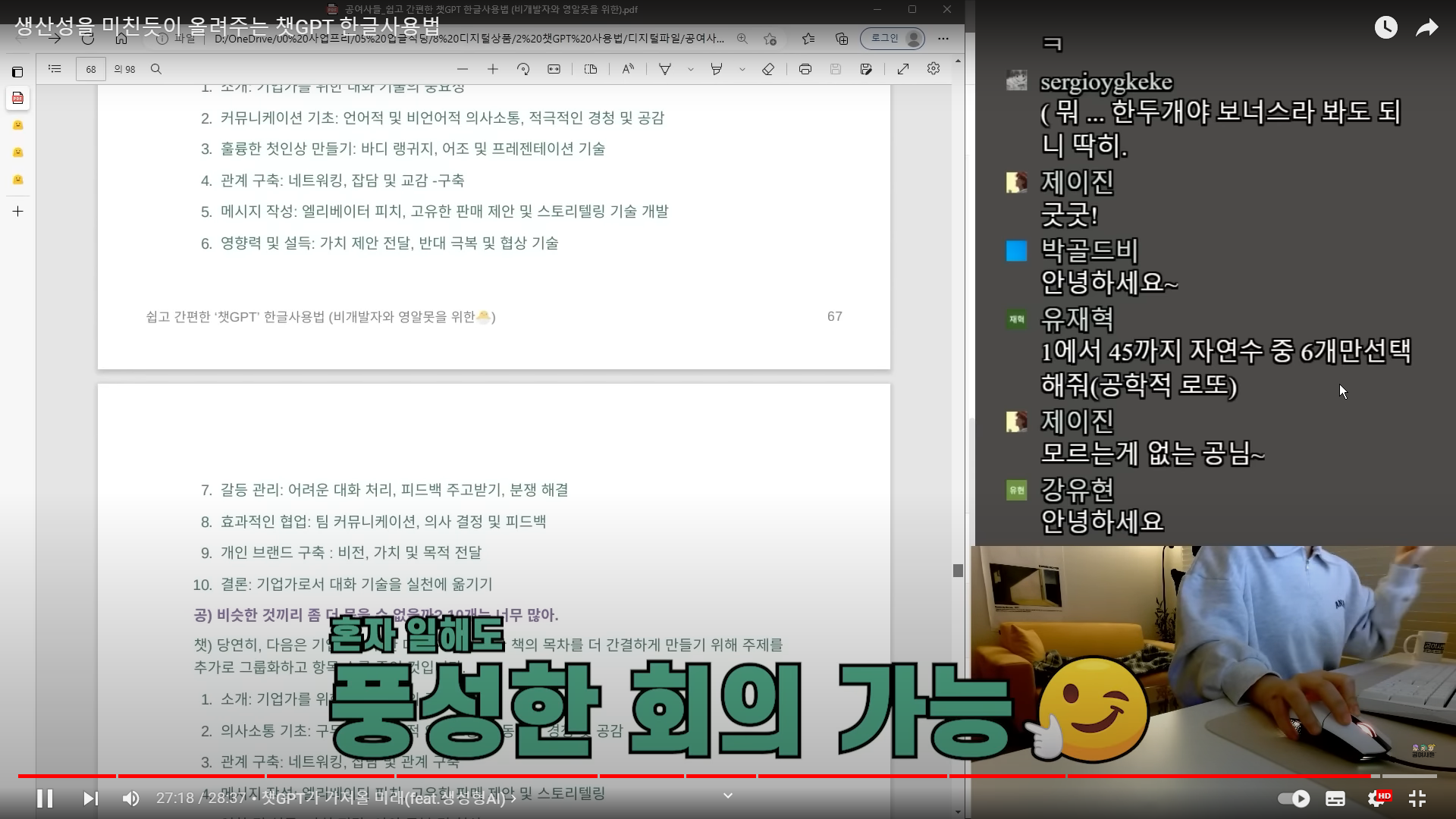Open Edge Collections
The width and height of the screenshot is (1456, 819).
pos(842,38)
